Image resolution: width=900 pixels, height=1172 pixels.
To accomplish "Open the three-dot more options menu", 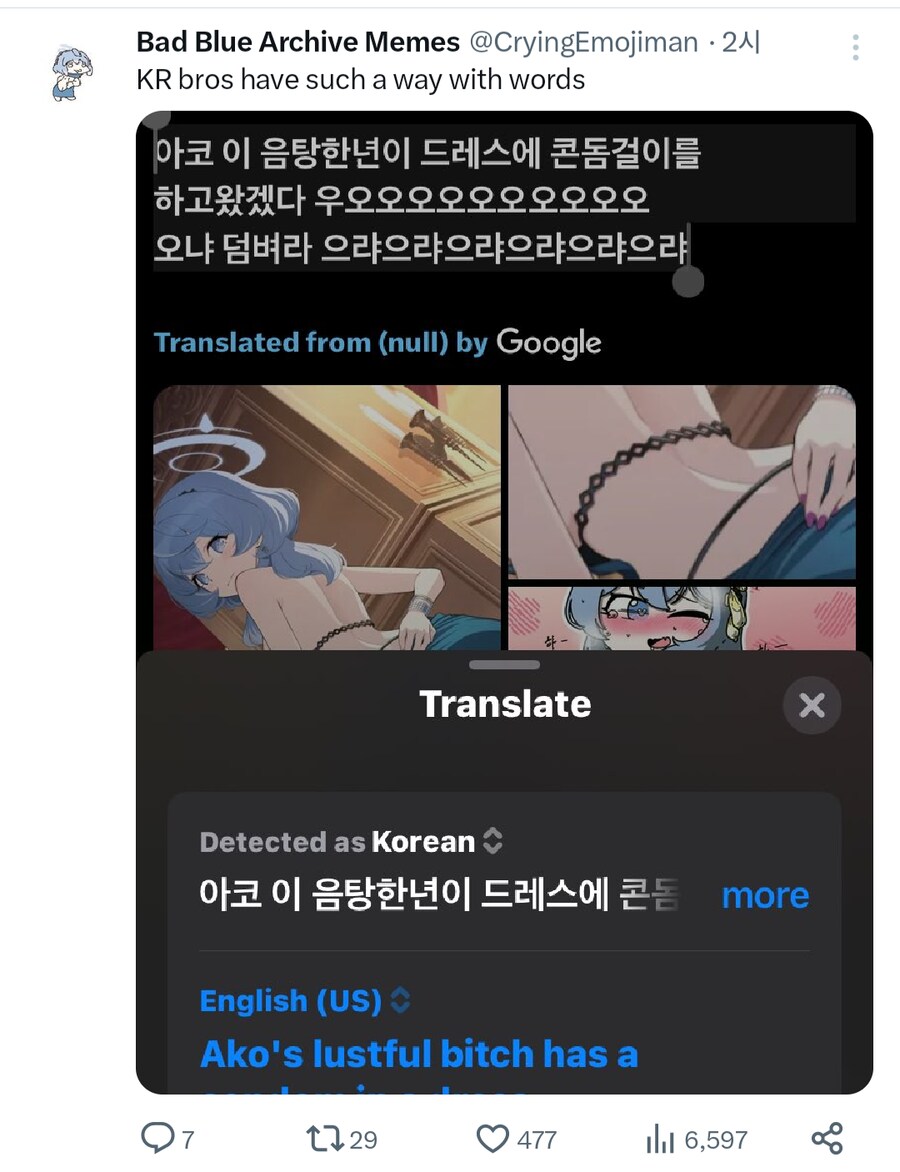I will pyautogui.click(x=855, y=47).
